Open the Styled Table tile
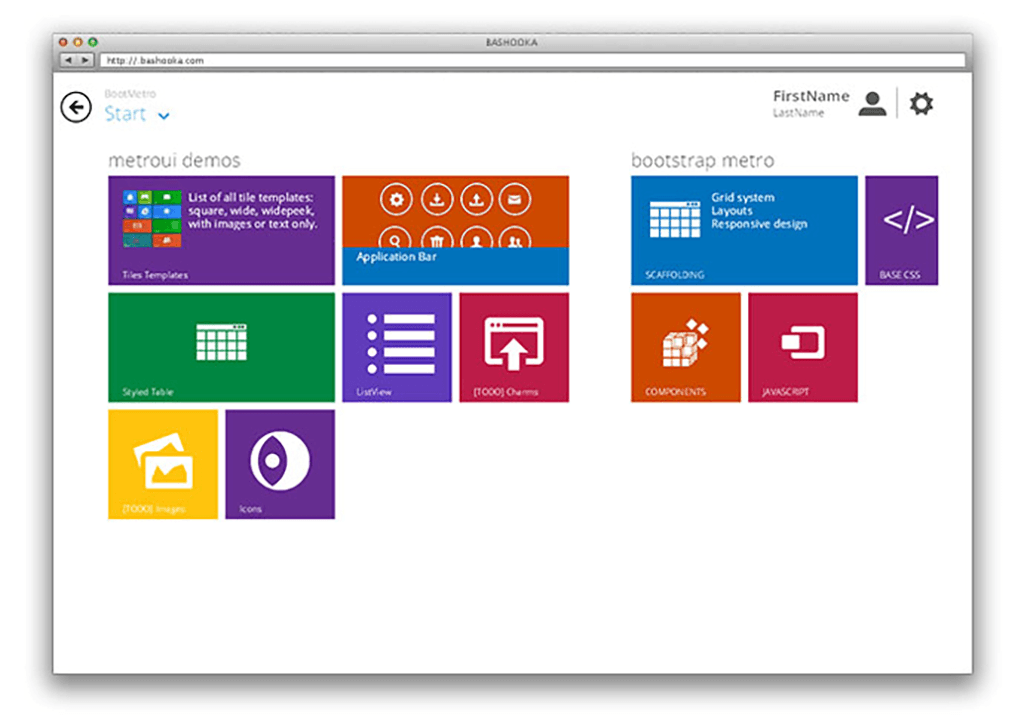The width and height of the screenshot is (1024, 721). pyautogui.click(x=221, y=347)
